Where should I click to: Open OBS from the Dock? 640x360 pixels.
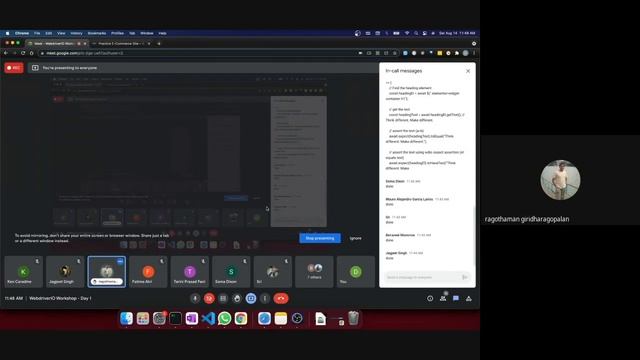tap(297, 318)
